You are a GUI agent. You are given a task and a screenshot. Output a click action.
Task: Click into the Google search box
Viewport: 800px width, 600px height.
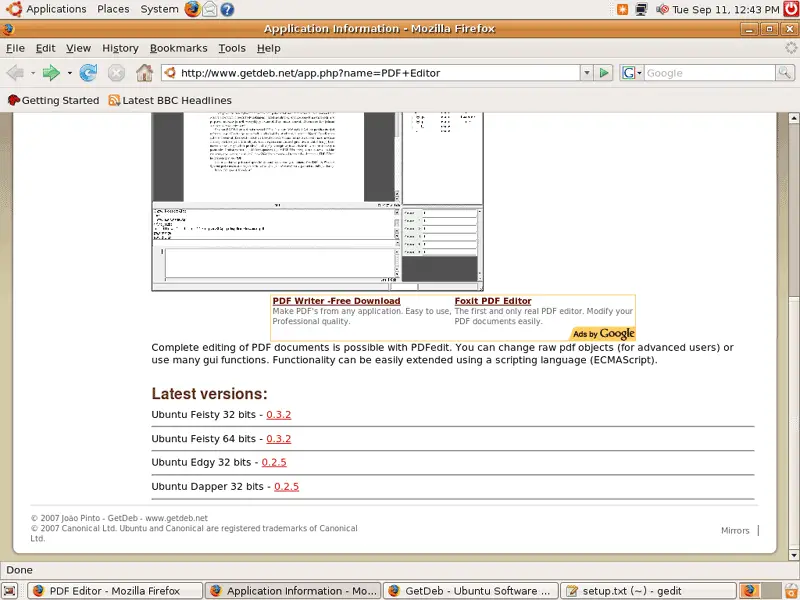click(709, 73)
